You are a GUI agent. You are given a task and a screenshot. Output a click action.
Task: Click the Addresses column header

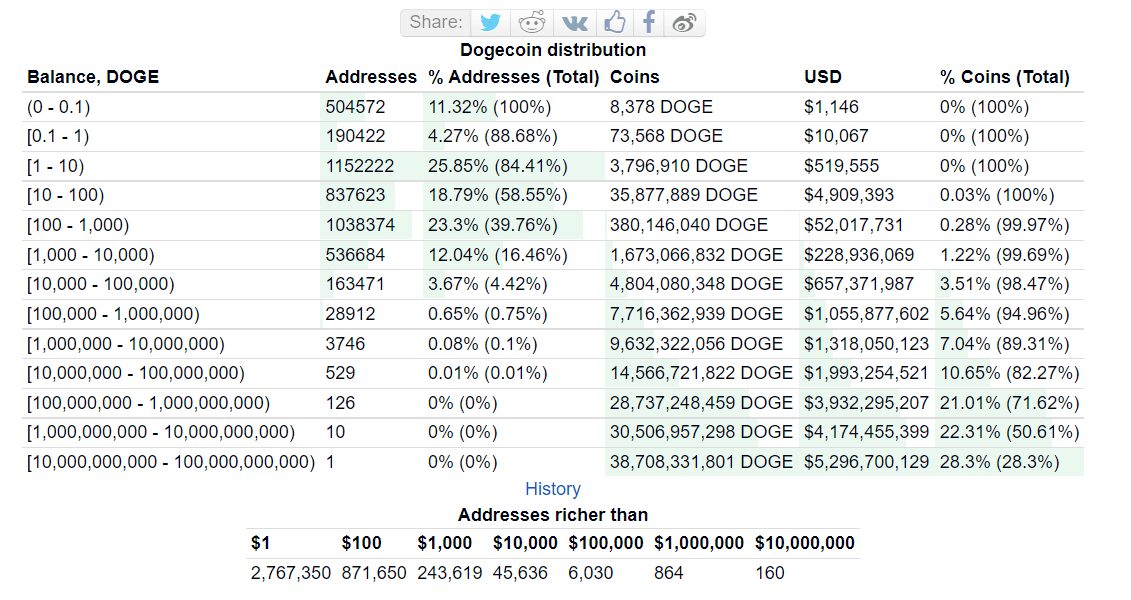click(371, 76)
